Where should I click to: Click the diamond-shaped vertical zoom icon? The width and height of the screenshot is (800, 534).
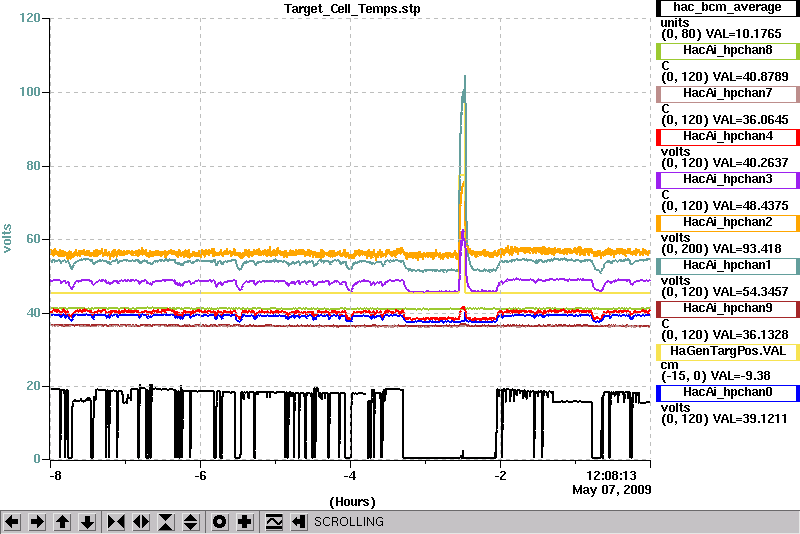pos(191,522)
